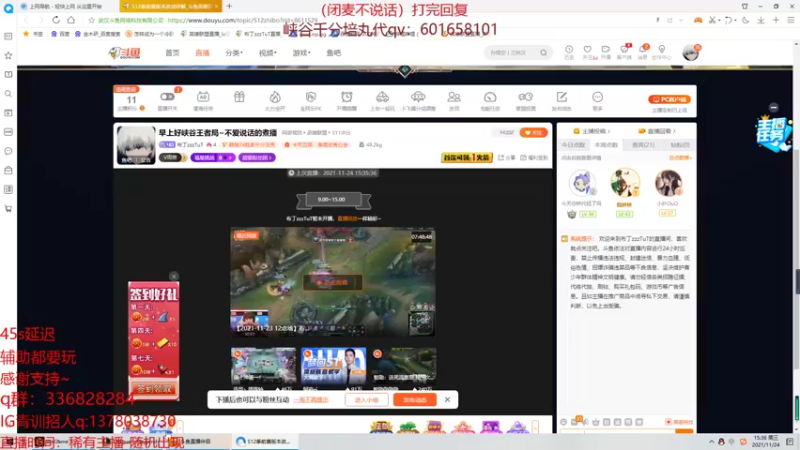Click the purple 超级粉丝团 badge
The height and width of the screenshot is (450, 800).
tap(257, 158)
